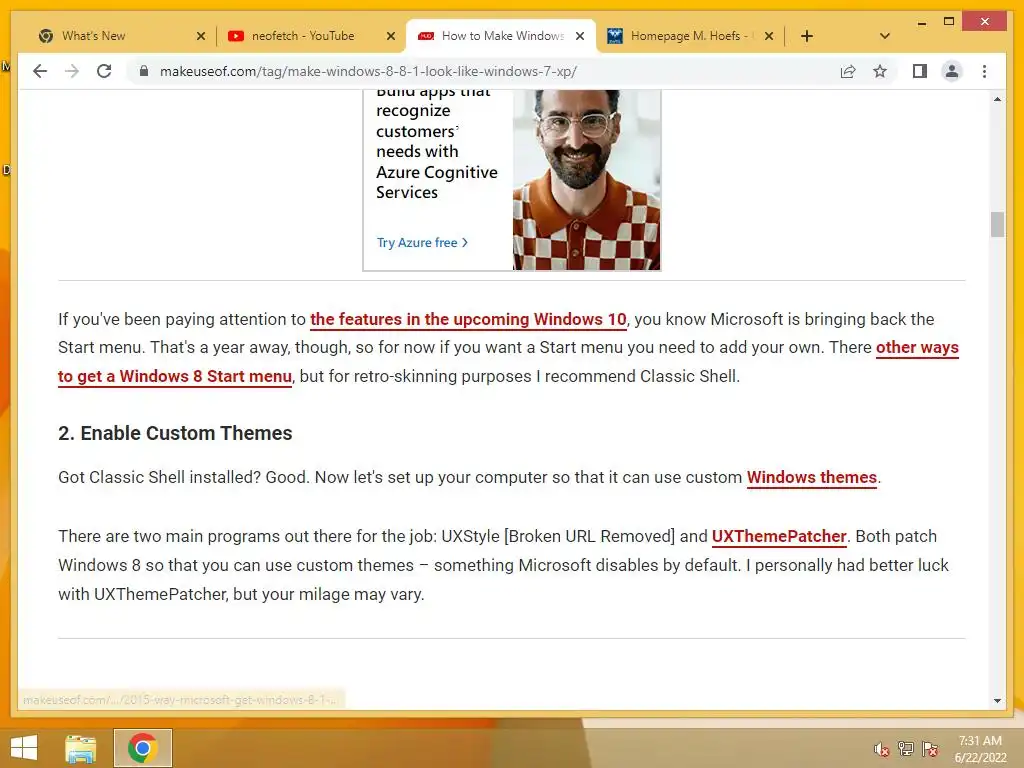Click the '2. Enable Custom Themes' heading

coord(175,433)
